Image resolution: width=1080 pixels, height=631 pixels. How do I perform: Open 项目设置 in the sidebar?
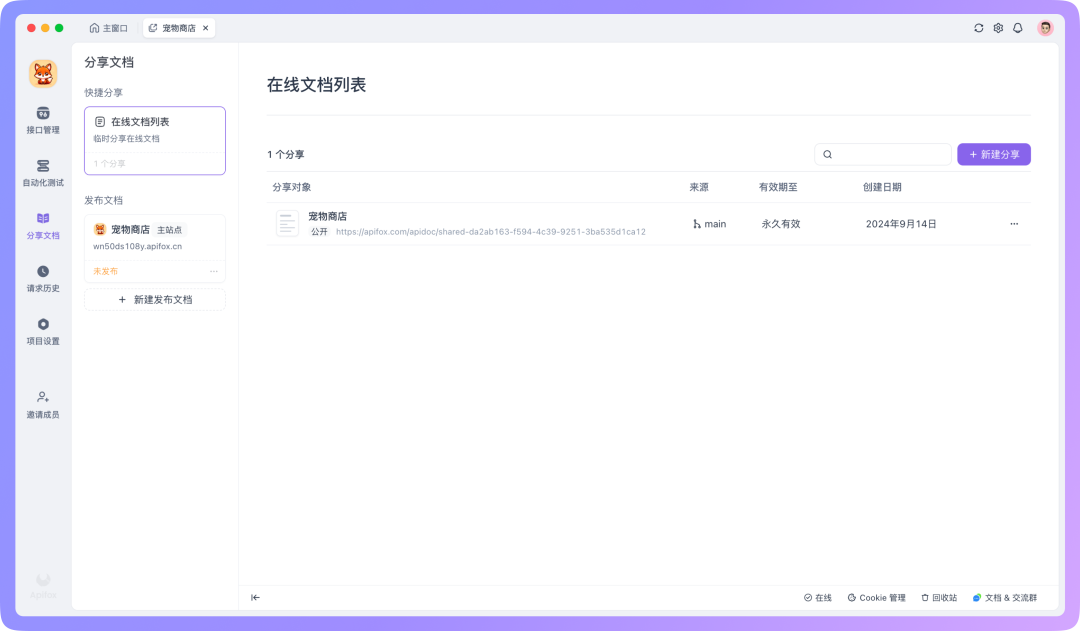(42, 330)
